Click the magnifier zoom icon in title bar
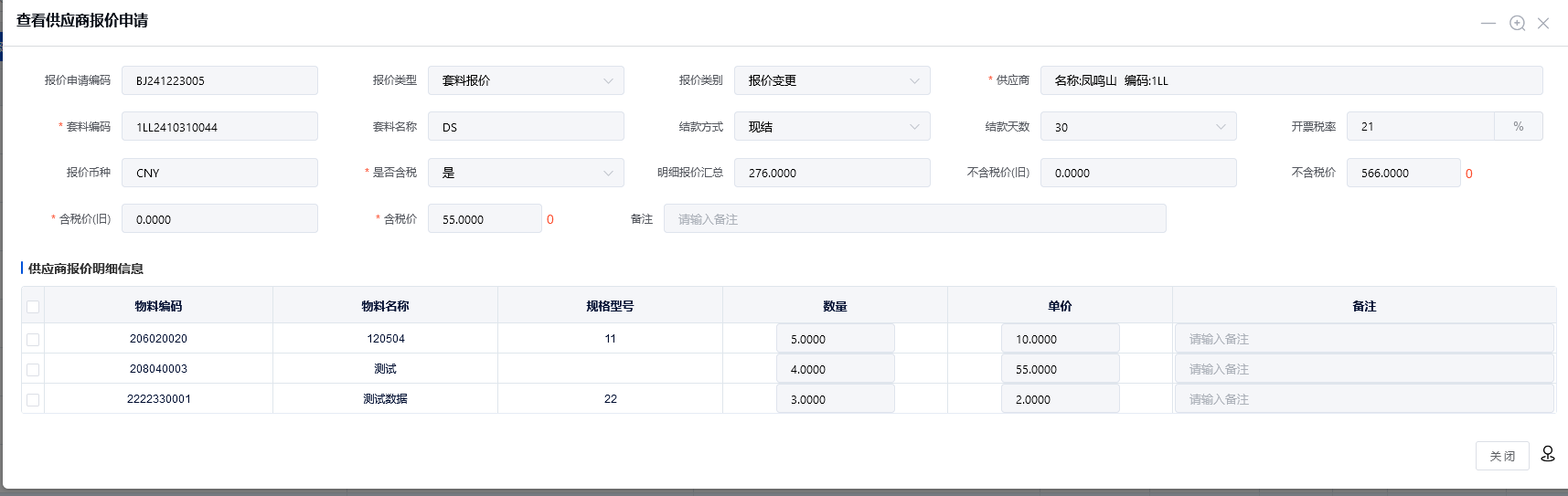 [1517, 23]
